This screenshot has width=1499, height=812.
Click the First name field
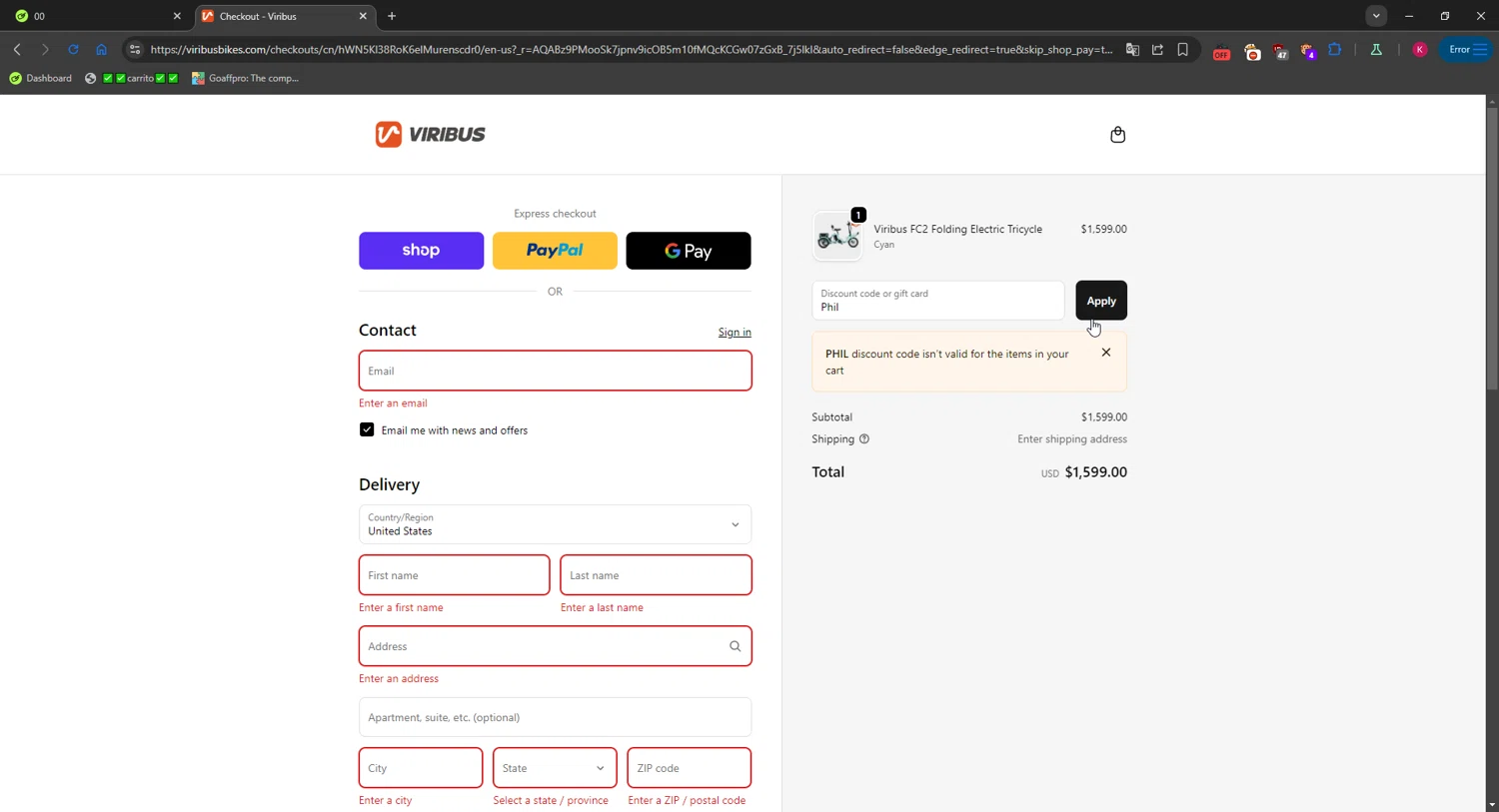454,575
